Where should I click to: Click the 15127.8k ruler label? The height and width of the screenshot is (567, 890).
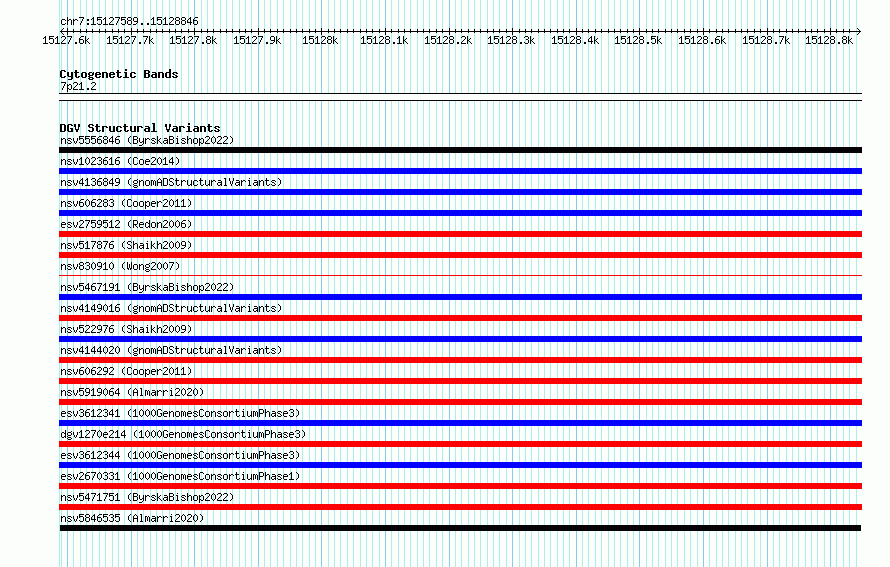(193, 40)
